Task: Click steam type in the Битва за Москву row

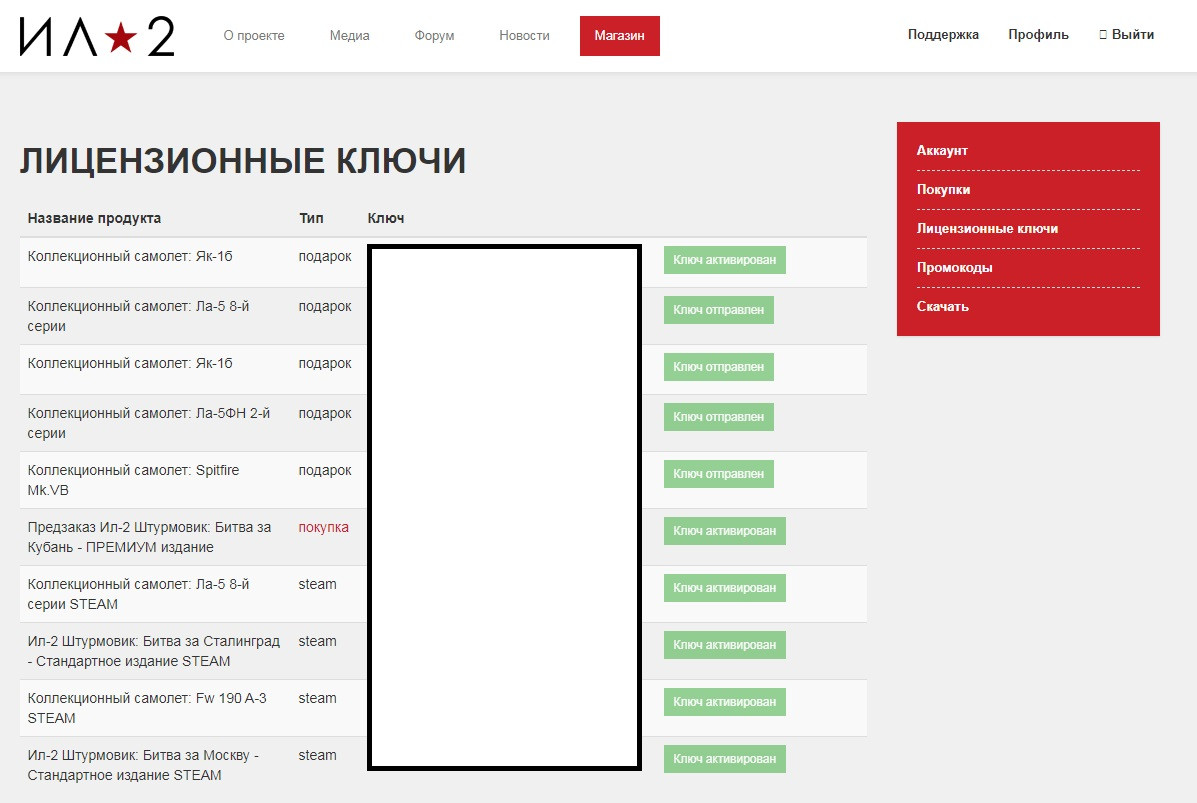Action: 318,755
